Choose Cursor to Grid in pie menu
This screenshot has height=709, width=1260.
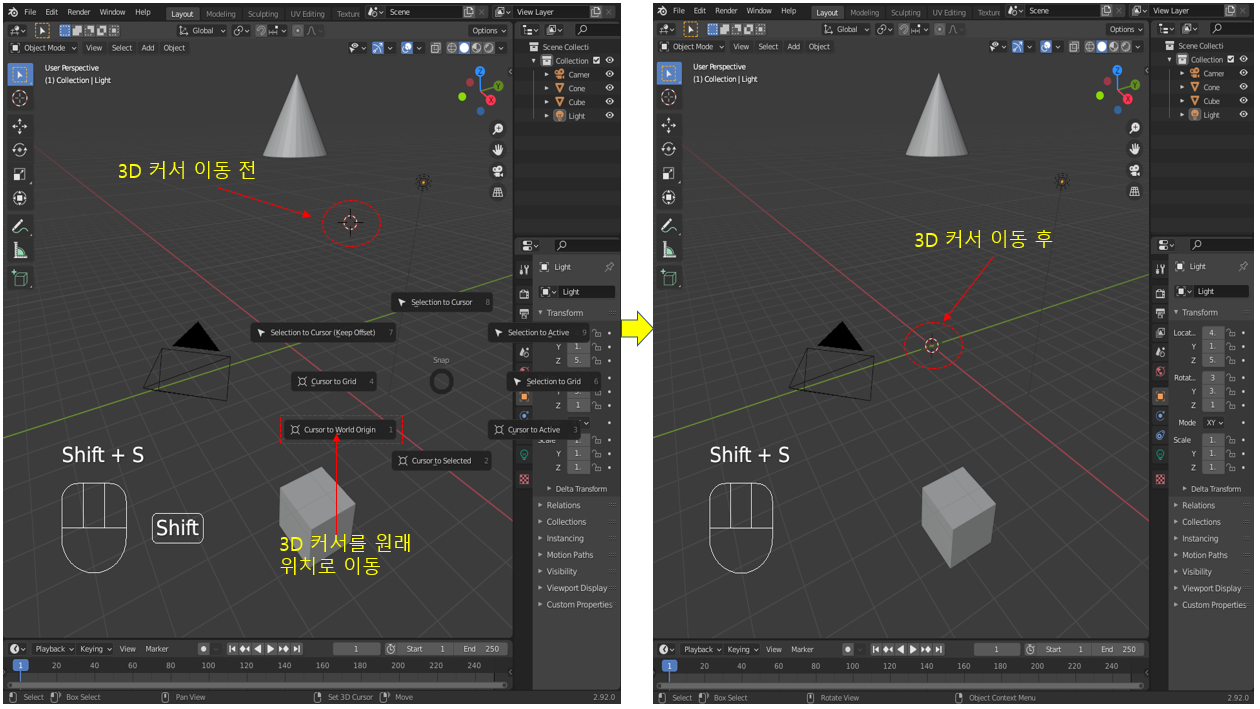pyautogui.click(x=333, y=381)
